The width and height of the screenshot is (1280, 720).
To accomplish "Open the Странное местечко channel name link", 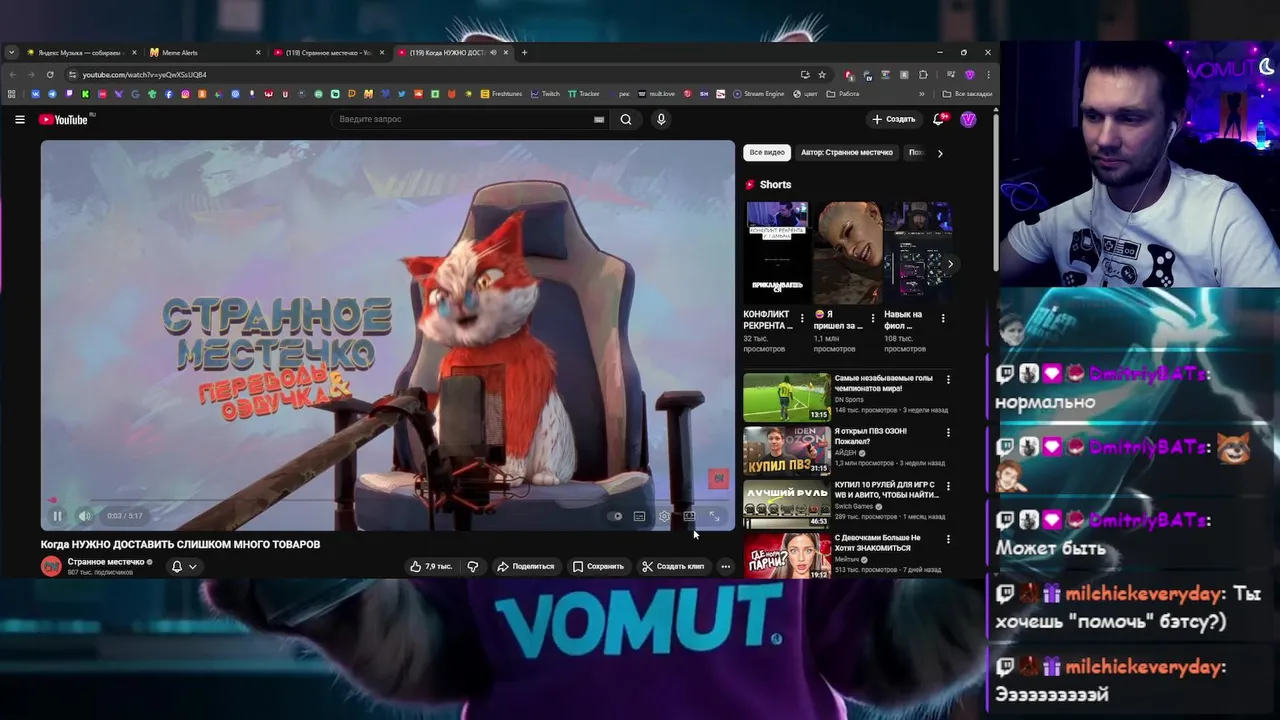I will (106, 562).
